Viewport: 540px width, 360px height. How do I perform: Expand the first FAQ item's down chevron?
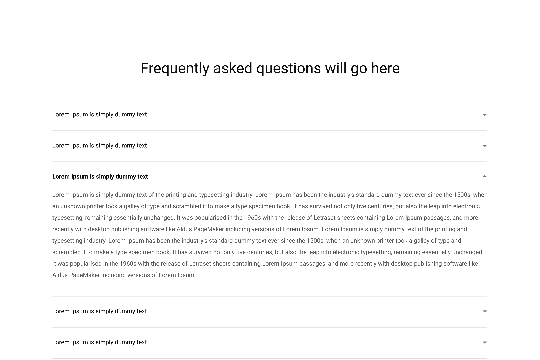[484, 115]
